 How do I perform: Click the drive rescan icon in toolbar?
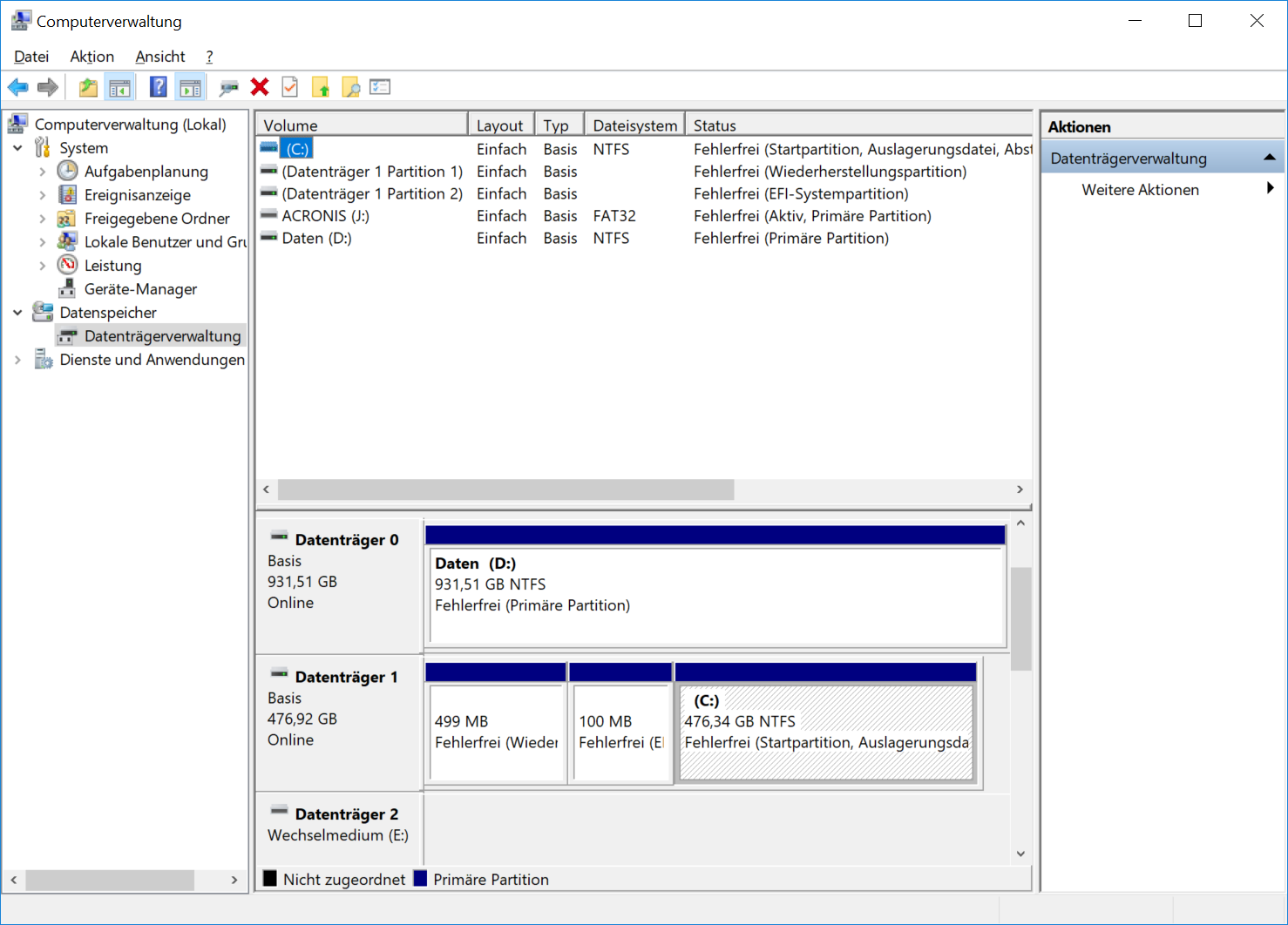point(228,87)
